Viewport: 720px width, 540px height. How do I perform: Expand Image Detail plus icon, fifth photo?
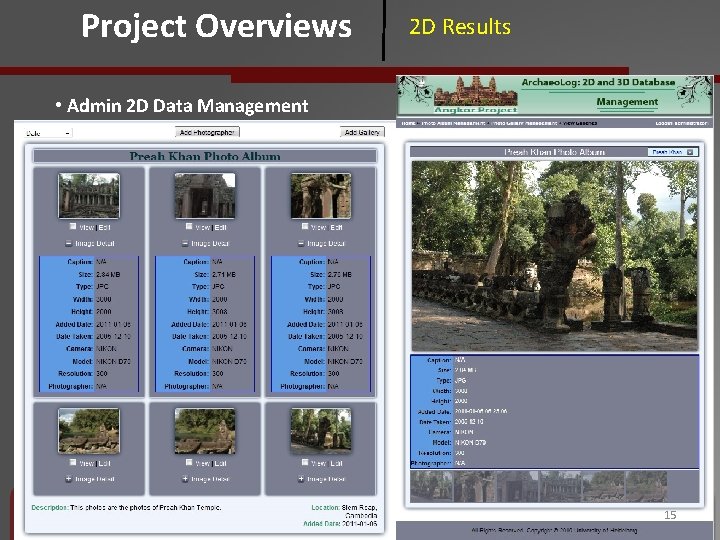tap(185, 479)
